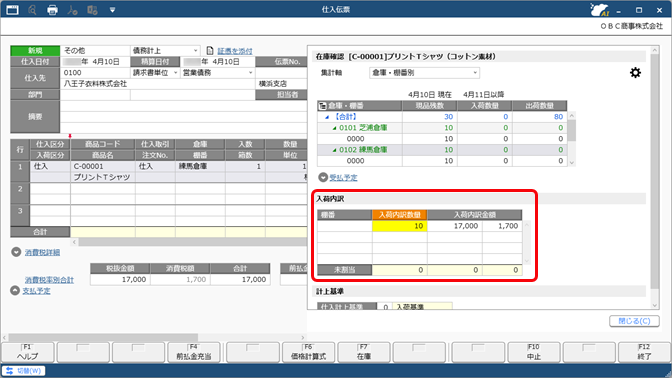
Task: Click the AI assistant icon
Action: [x=600, y=9]
